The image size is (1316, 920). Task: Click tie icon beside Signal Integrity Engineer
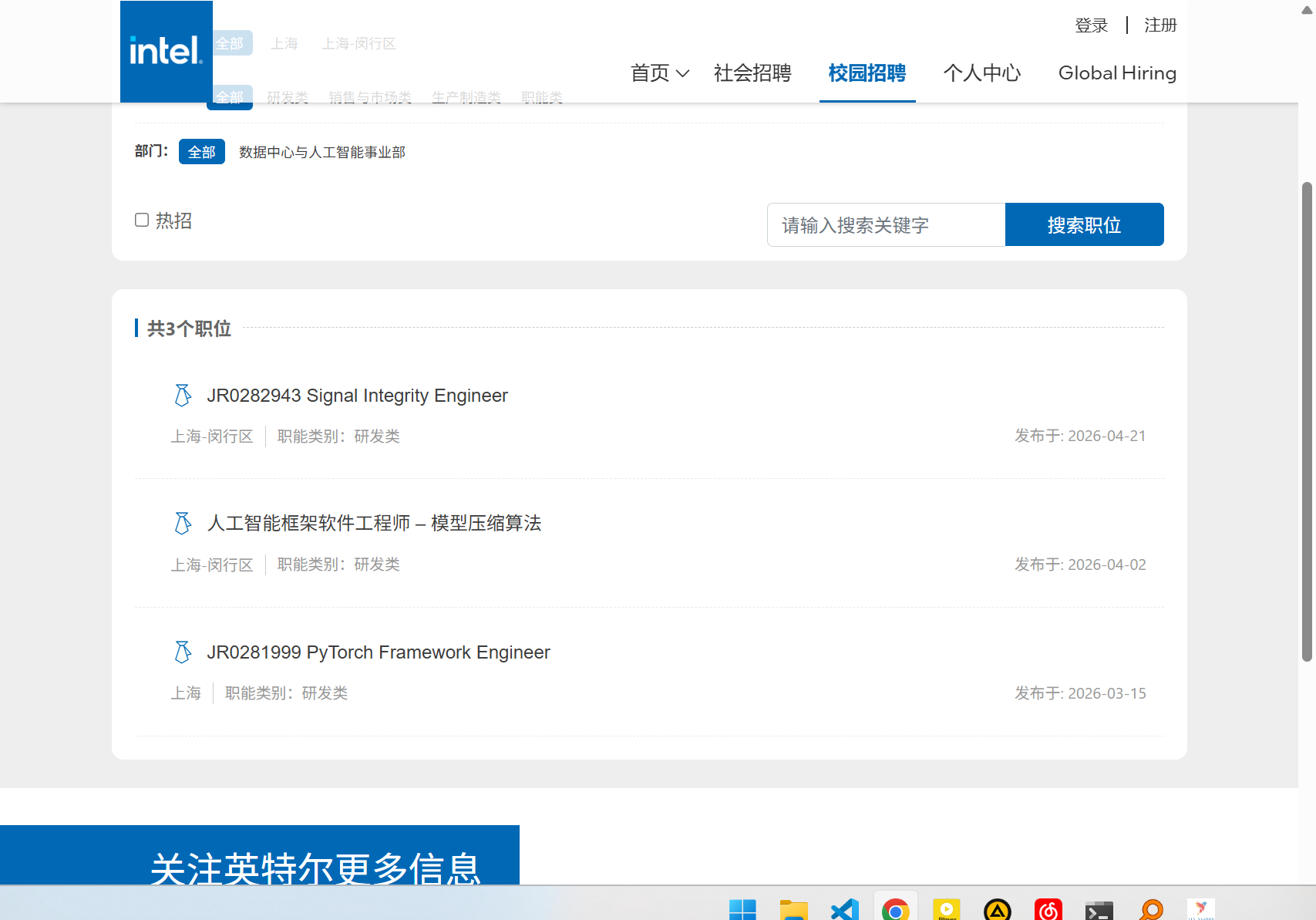[183, 396]
